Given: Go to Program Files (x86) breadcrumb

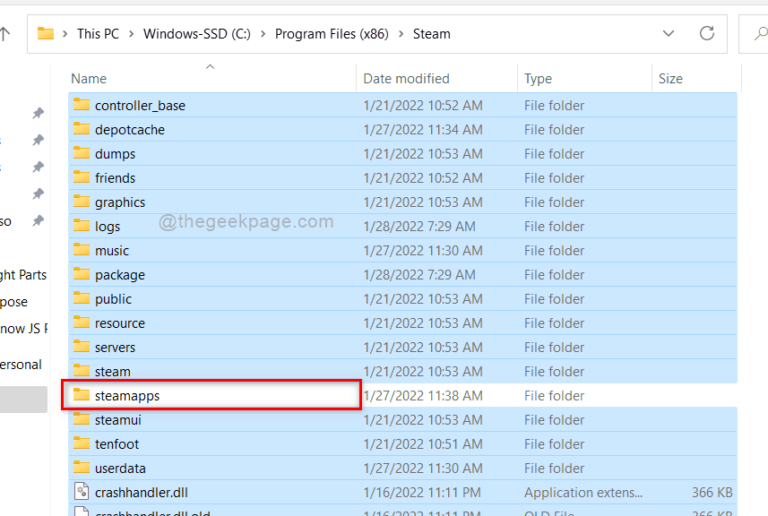Looking at the screenshot, I should [x=332, y=34].
